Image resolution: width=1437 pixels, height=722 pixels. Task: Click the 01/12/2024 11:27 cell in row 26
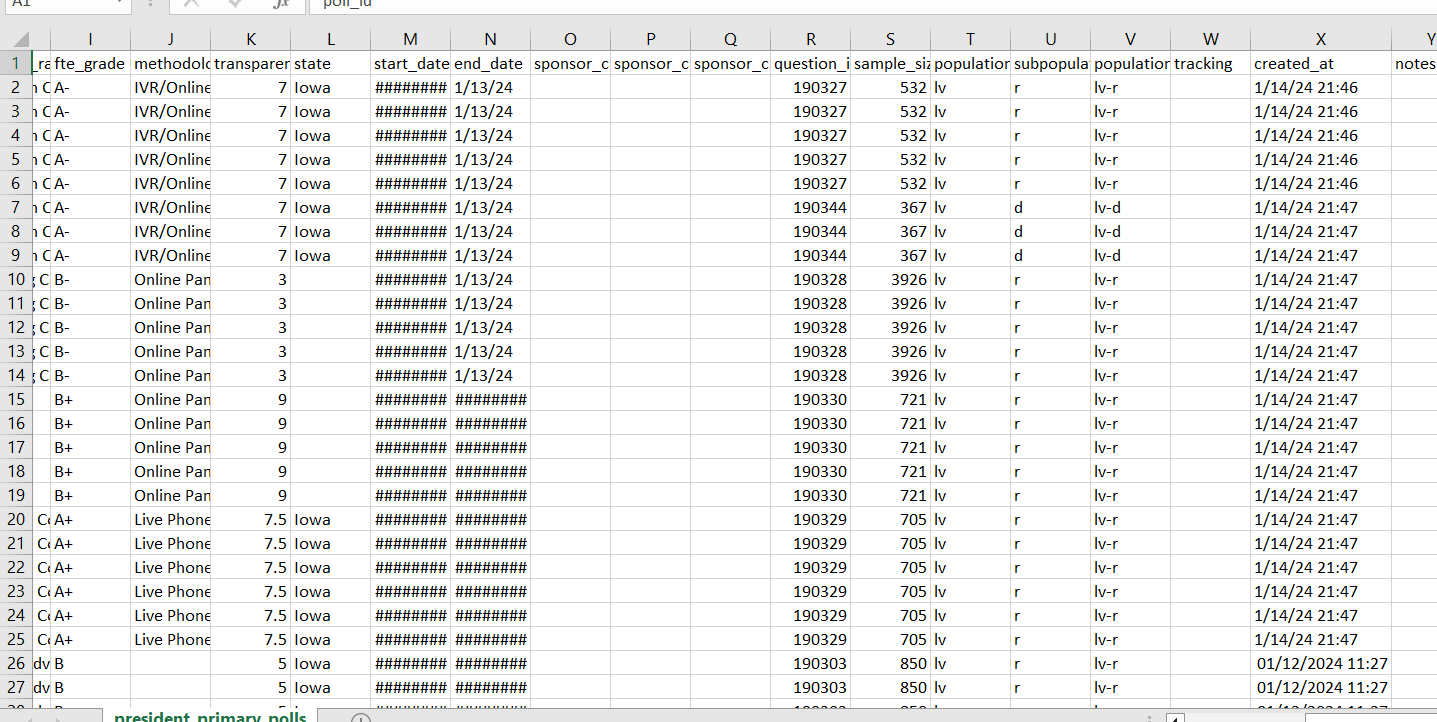(x=1320, y=663)
